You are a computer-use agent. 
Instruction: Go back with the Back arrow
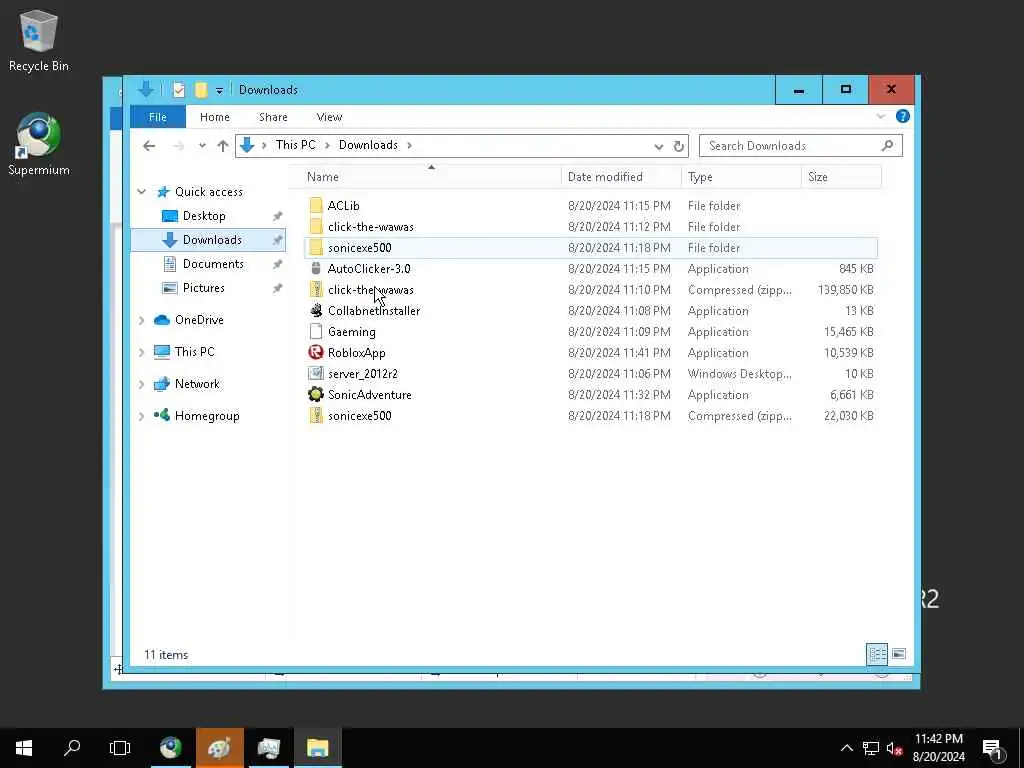click(150, 146)
